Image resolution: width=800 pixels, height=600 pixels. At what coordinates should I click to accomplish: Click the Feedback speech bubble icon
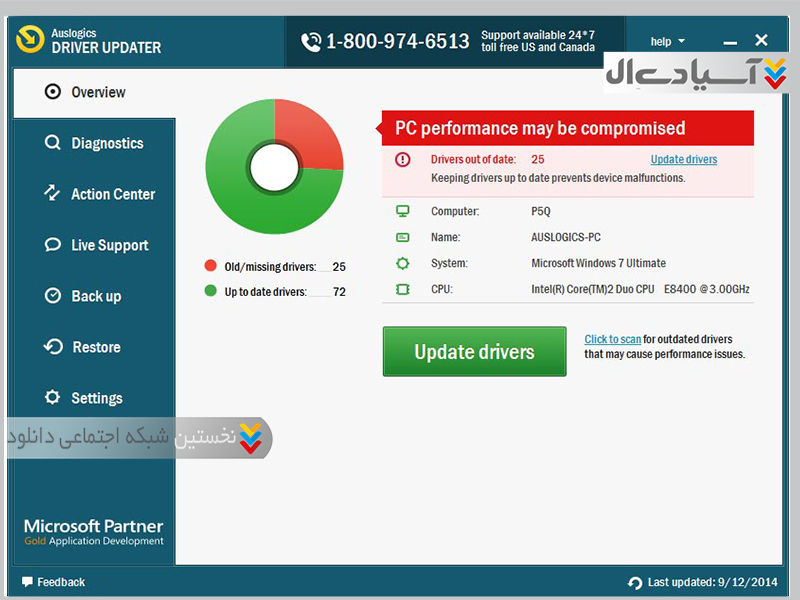tap(27, 582)
